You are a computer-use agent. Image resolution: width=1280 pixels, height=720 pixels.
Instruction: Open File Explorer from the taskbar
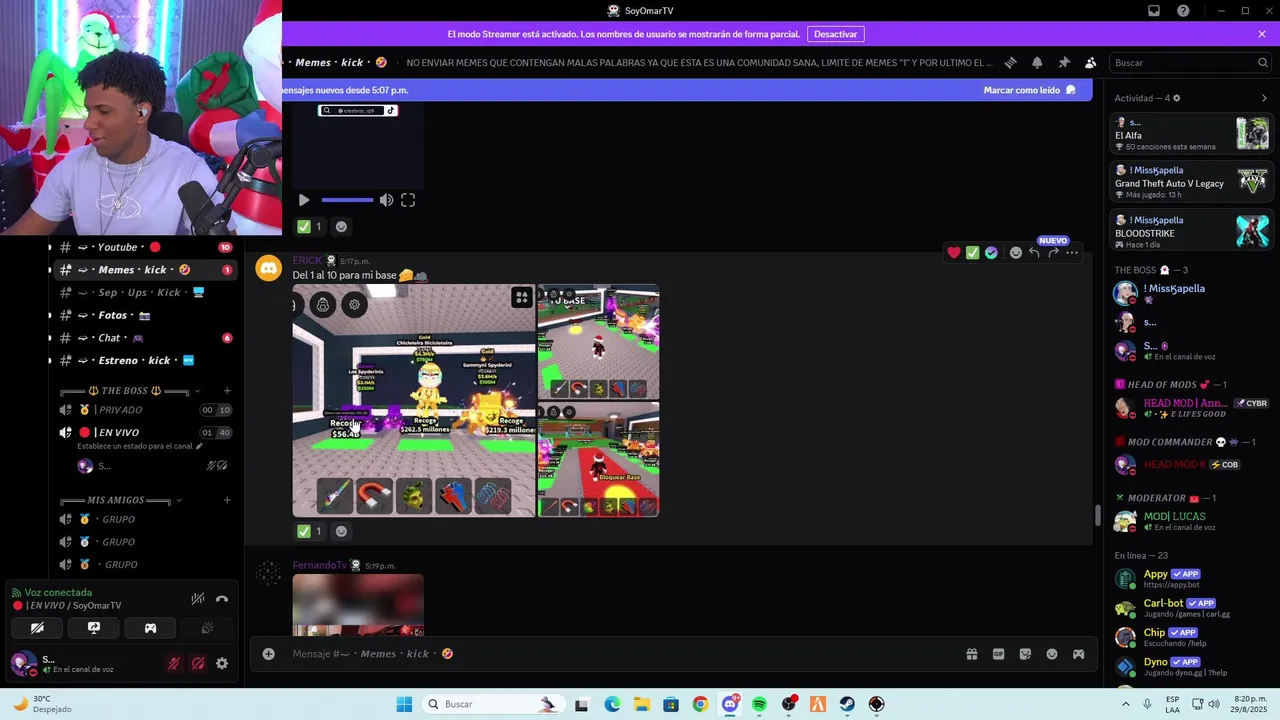(641, 704)
